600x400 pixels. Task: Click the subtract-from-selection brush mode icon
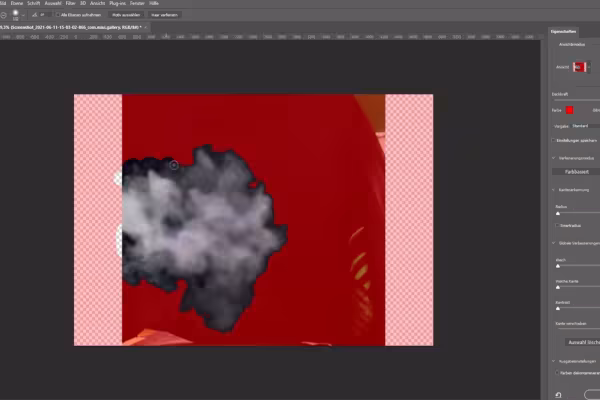point(3,15)
